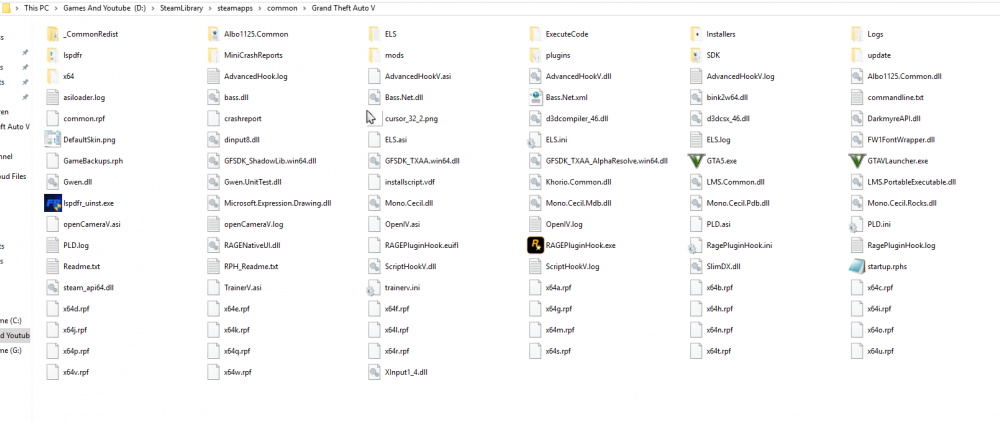Select the installscript.vdf file name
This screenshot has width=1000, height=422.
coord(409,182)
